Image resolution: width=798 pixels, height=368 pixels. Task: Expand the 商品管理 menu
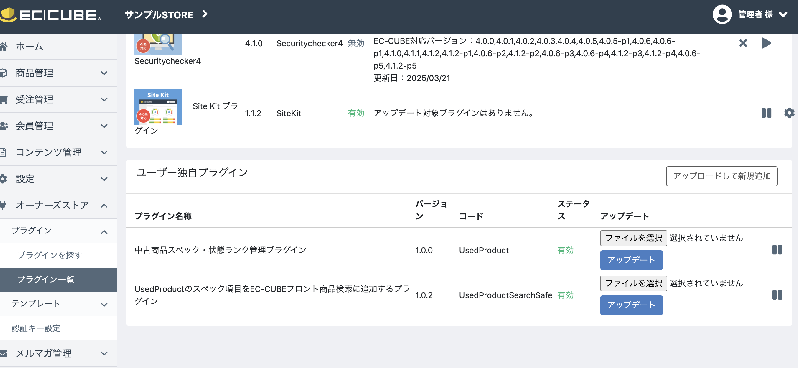(58, 73)
